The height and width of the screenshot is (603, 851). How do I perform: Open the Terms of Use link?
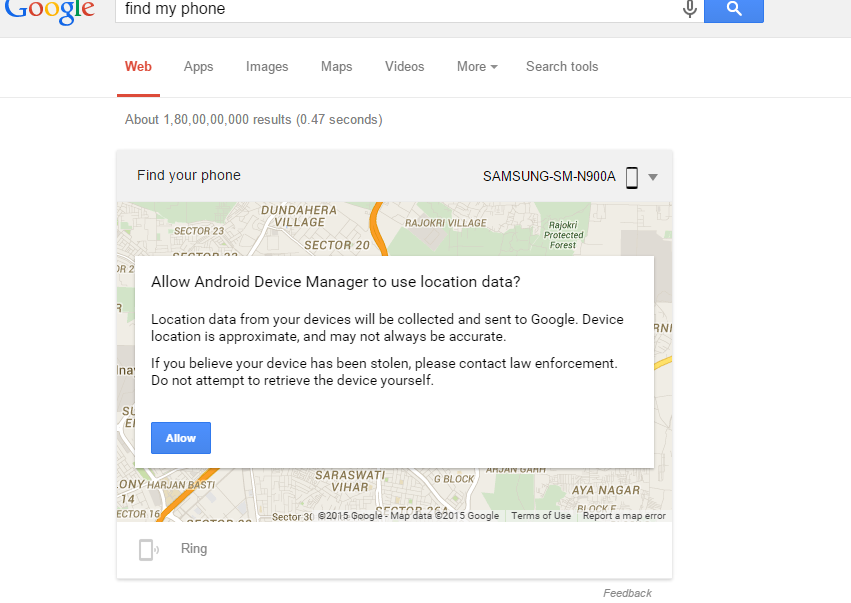click(x=541, y=516)
